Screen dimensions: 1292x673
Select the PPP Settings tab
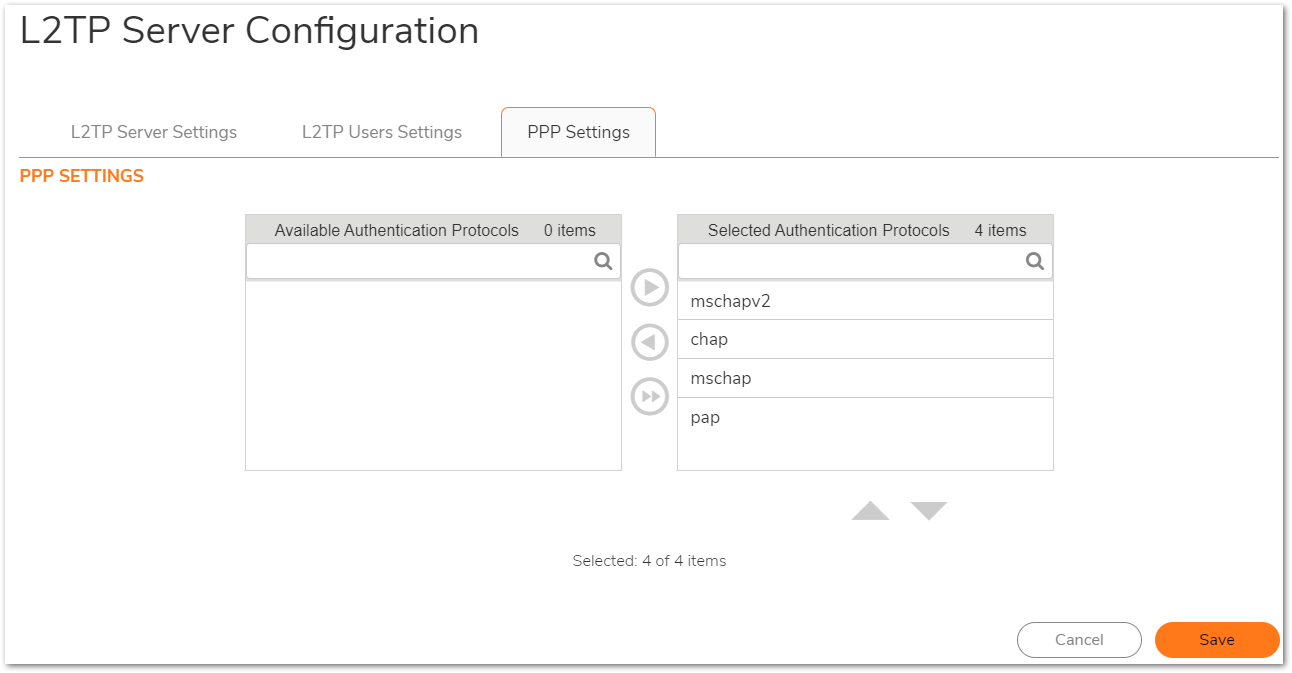tap(578, 132)
